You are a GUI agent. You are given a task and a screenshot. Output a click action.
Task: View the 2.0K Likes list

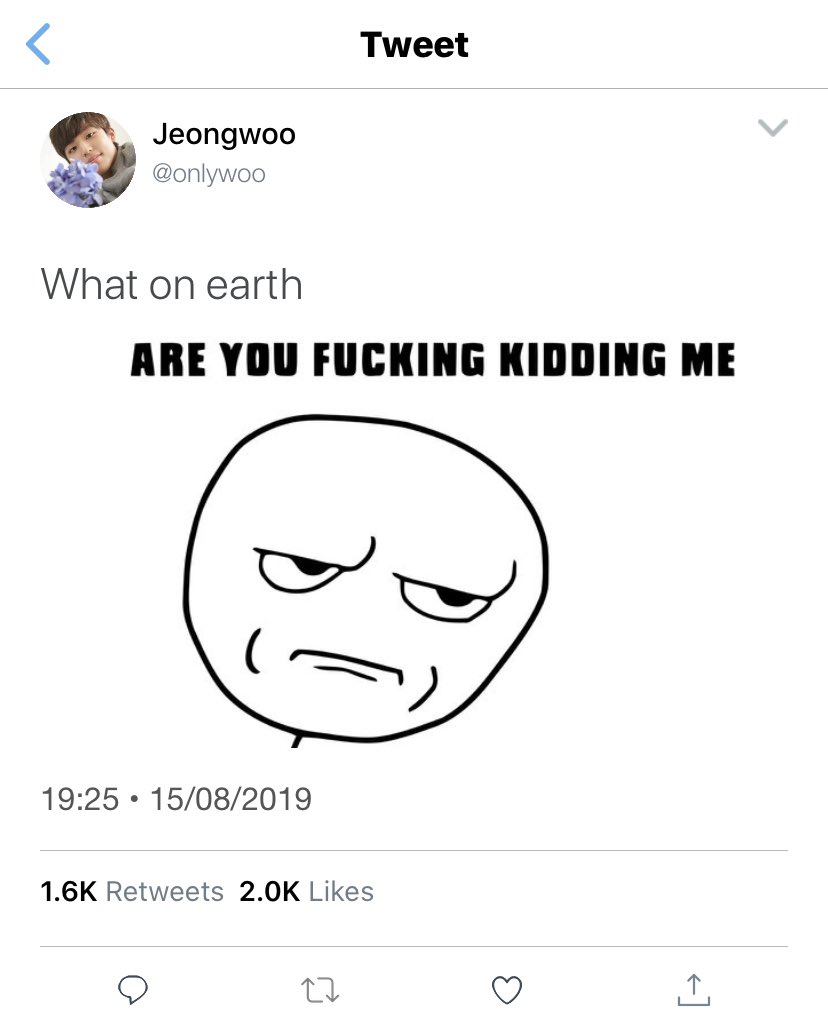[x=306, y=891]
